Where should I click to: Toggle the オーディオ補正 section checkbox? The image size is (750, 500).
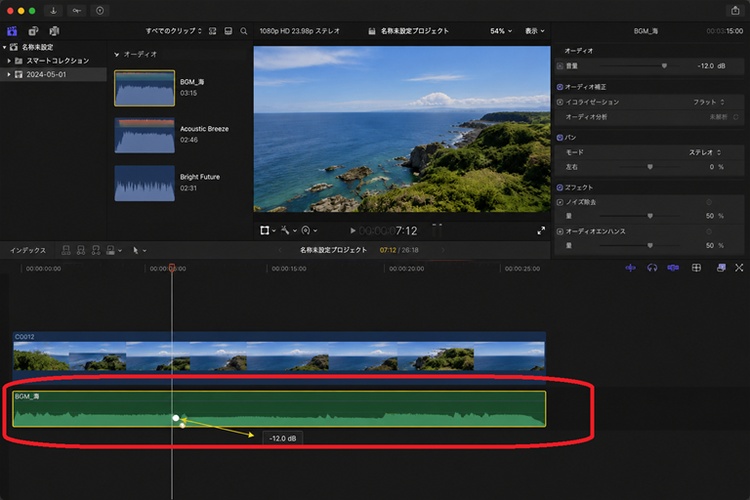(560, 87)
